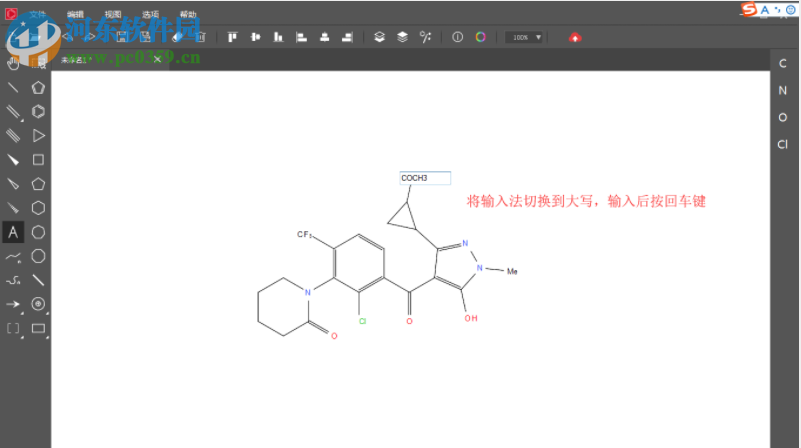Select the cyclobutane square ring tool
The image size is (801, 448).
pyautogui.click(x=38, y=160)
